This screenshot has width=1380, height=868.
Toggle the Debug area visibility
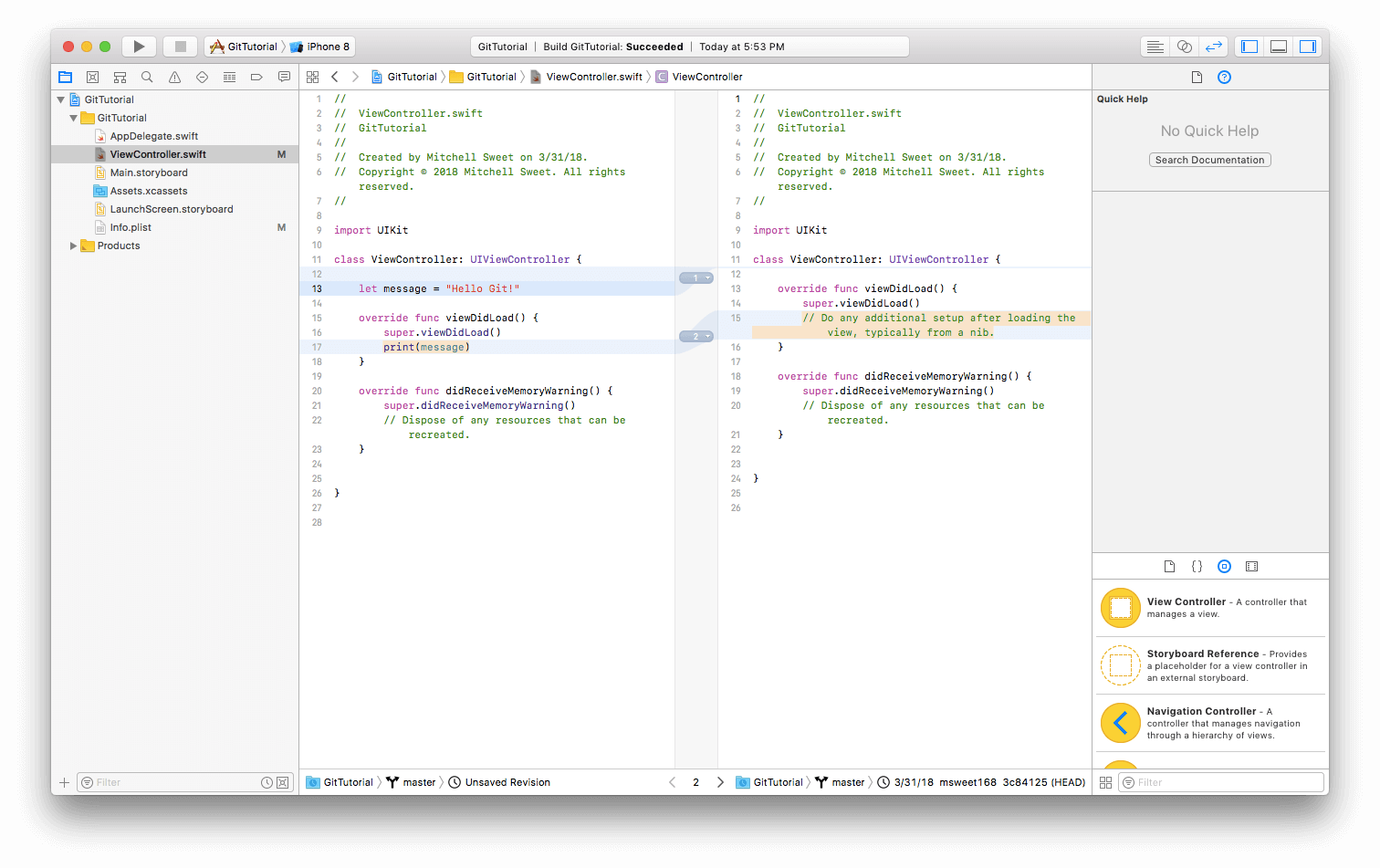(x=1279, y=47)
